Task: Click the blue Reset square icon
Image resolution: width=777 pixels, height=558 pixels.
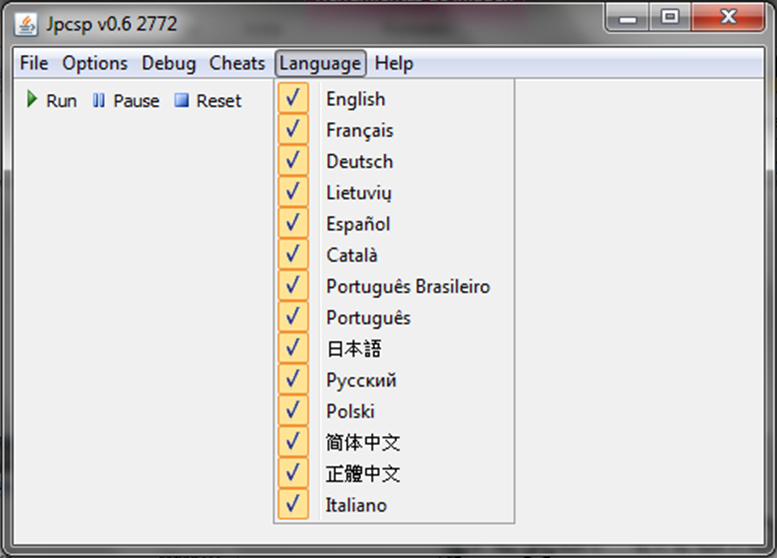Action: (181, 101)
